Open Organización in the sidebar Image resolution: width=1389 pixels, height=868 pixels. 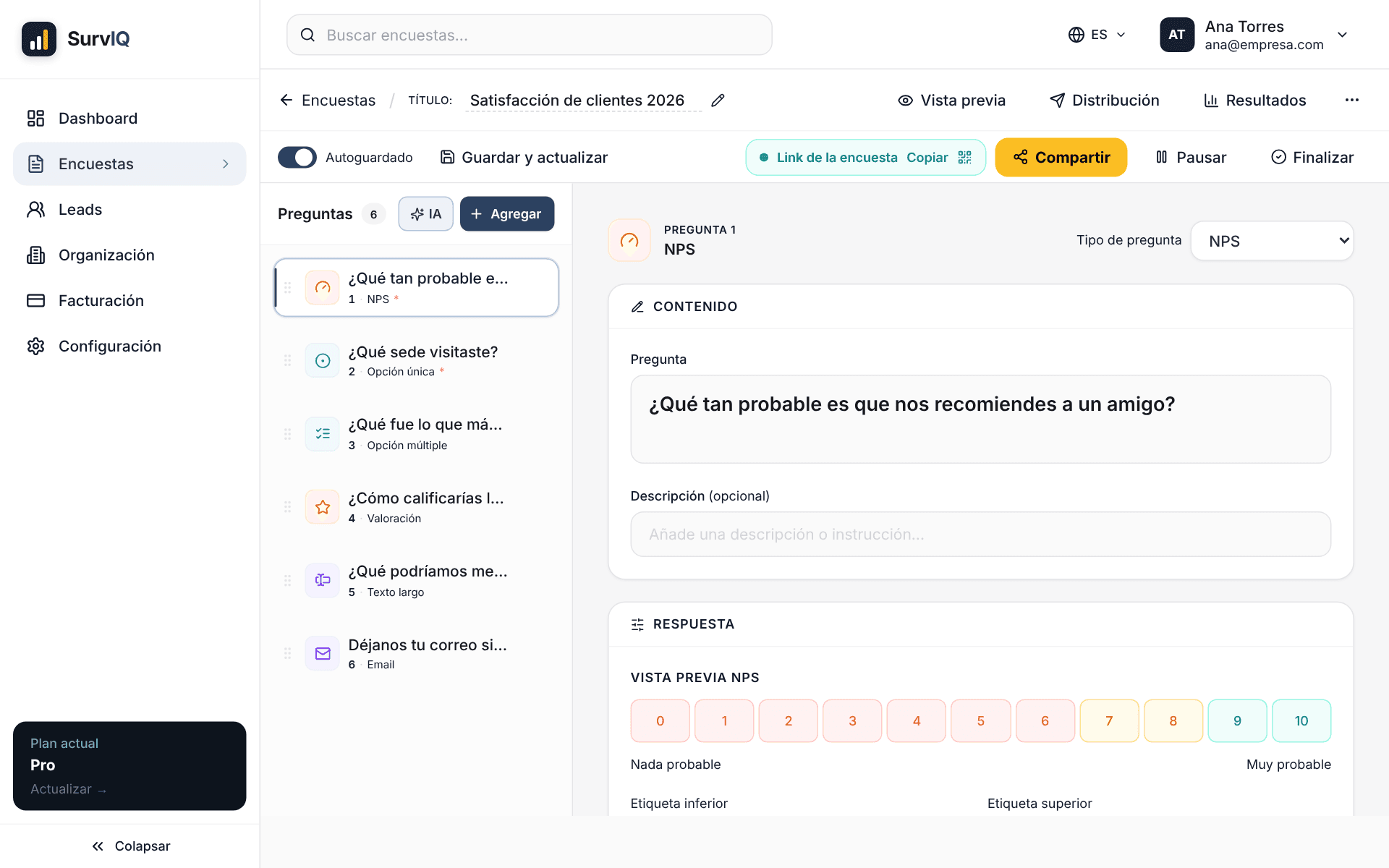(x=129, y=255)
